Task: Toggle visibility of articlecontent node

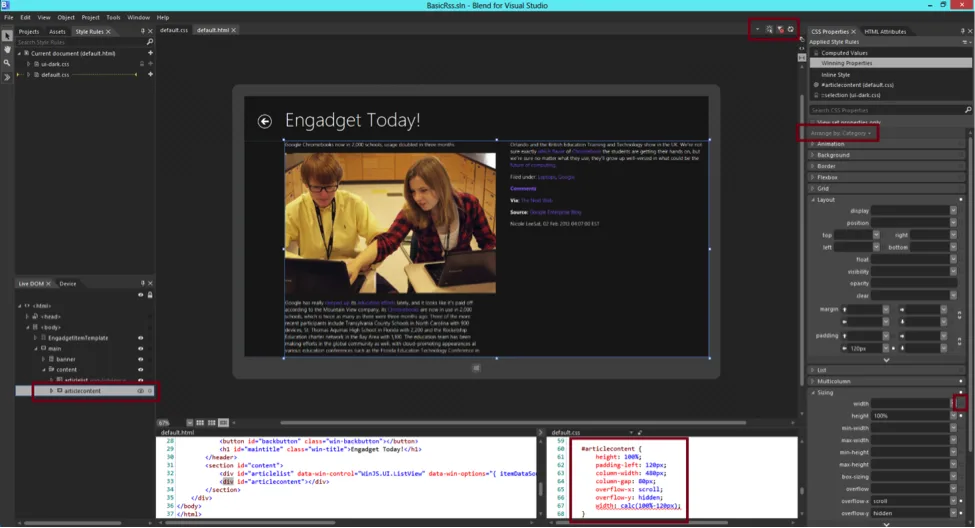Action: coord(141,391)
